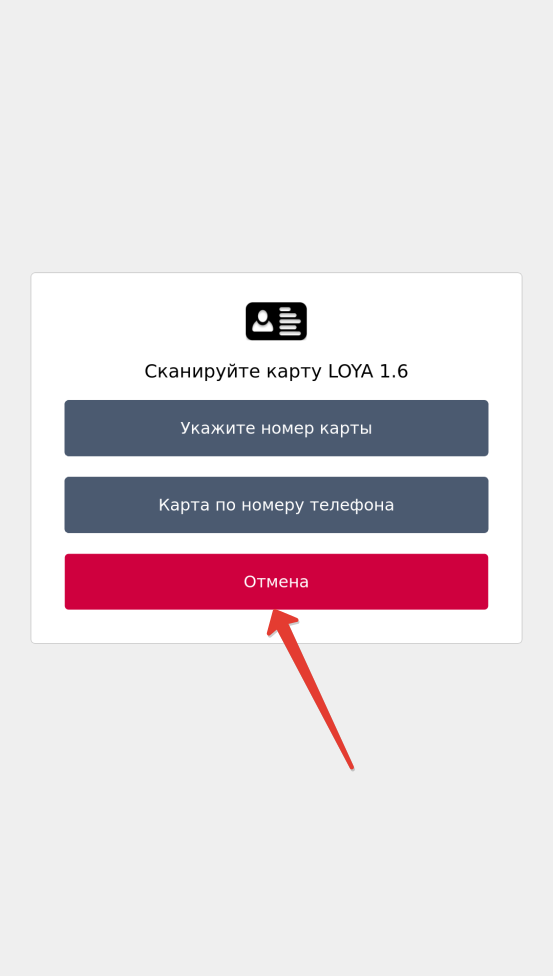Select the 'Укажите номер карты' button
The height and width of the screenshot is (976, 553).
point(276,428)
